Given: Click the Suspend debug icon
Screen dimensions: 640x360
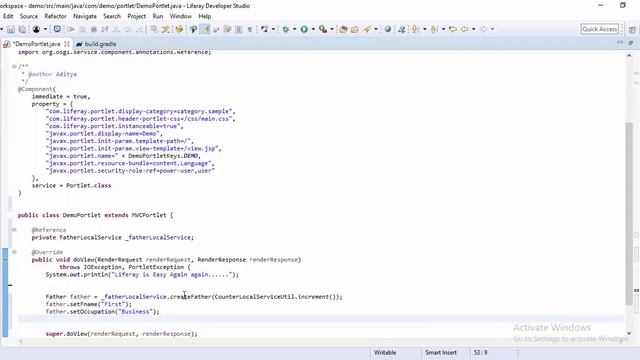Looking at the screenshot, I should pyautogui.click(x=82, y=29).
